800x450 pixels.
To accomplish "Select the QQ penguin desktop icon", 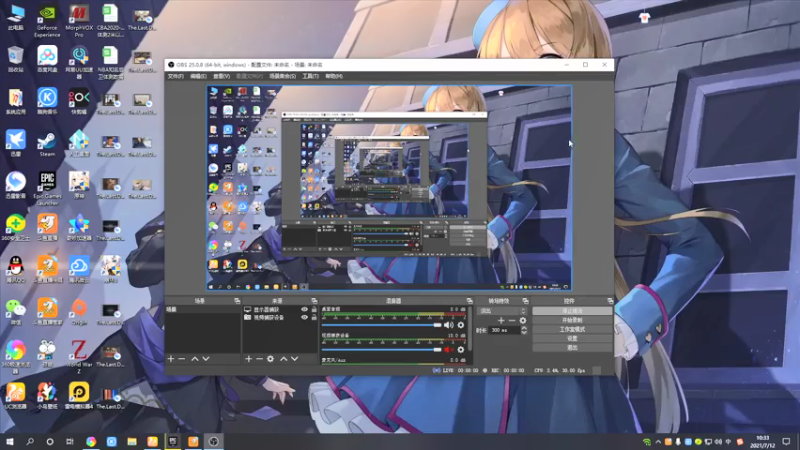I will coord(16,269).
